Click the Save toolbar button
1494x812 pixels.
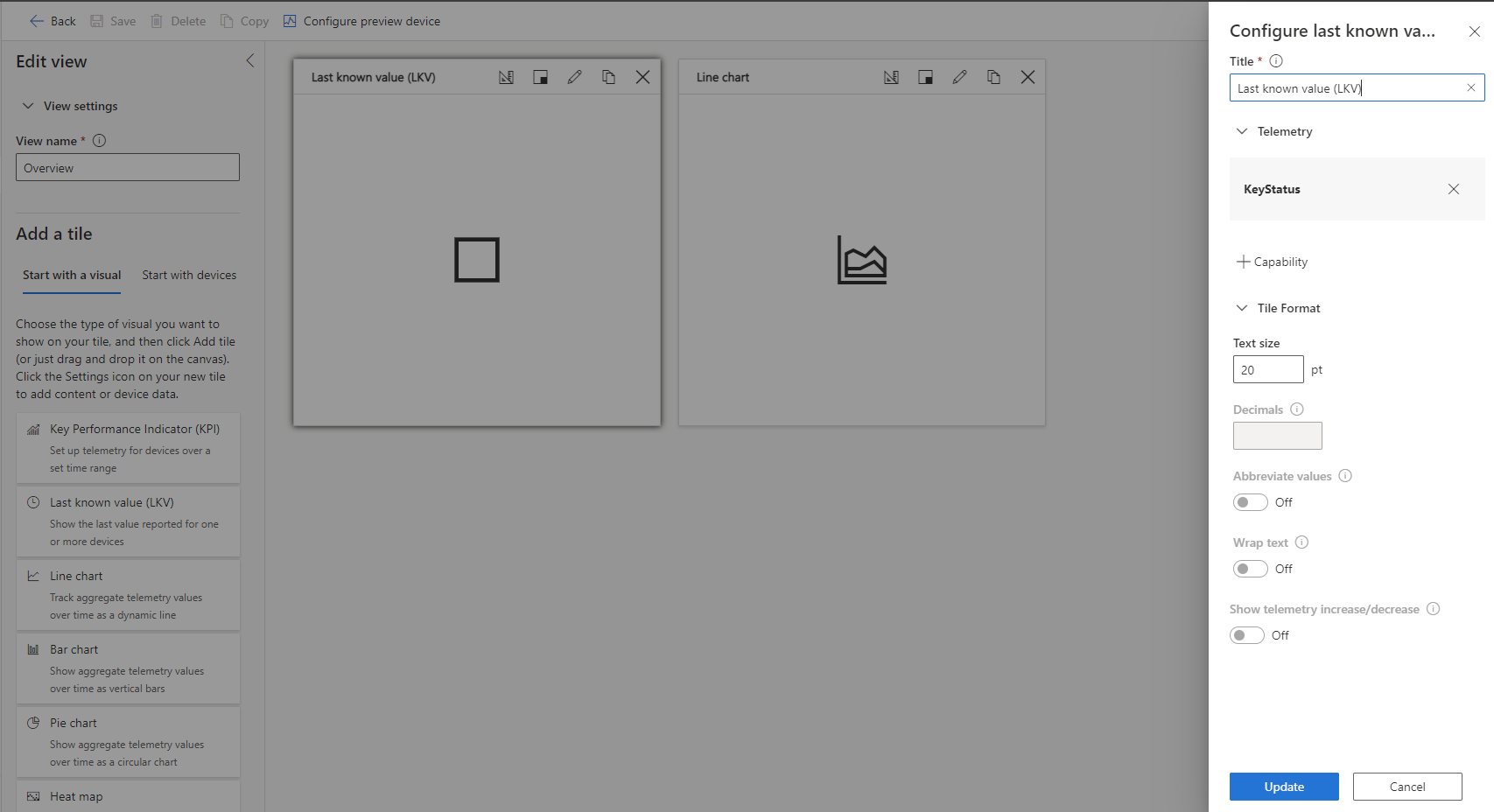[113, 21]
